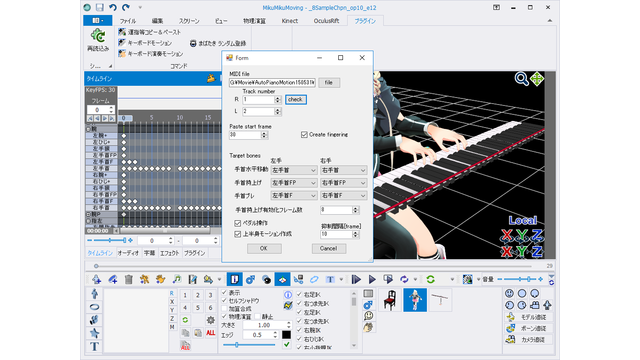Click the trash can icon in bottom toolbar
The height and width of the screenshot is (360, 640).
point(129,279)
